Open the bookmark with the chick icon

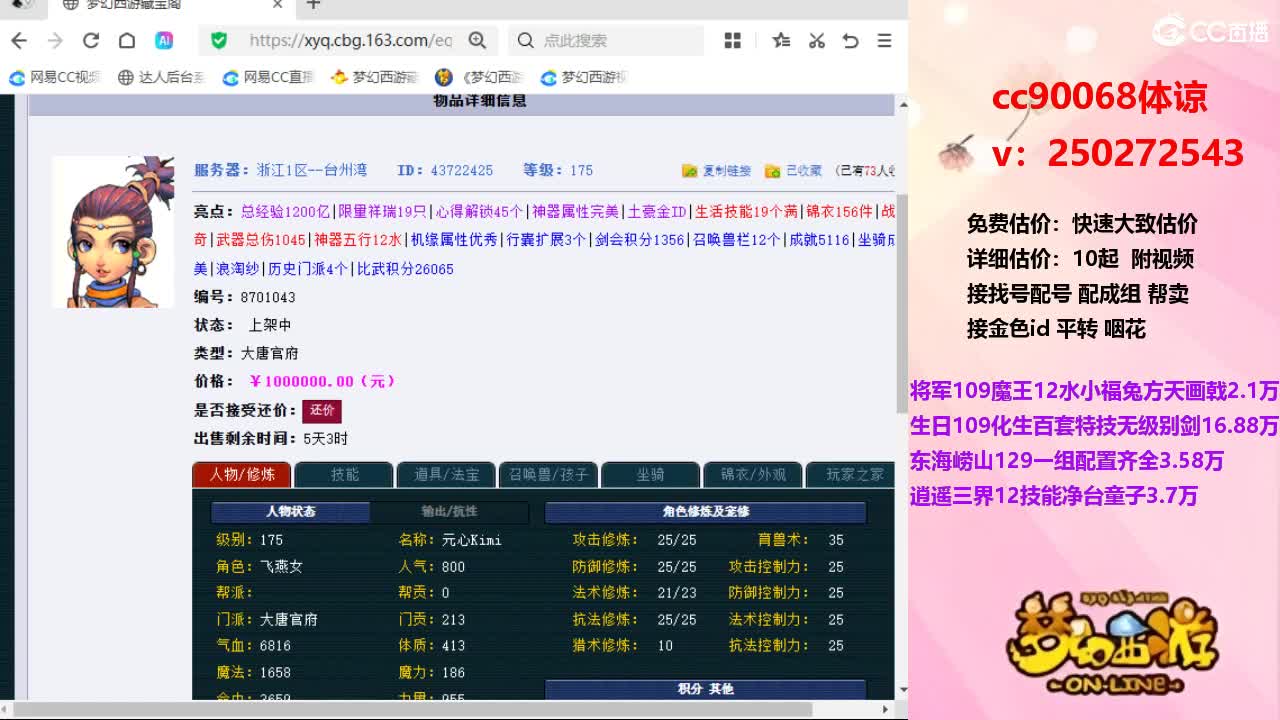coord(374,77)
